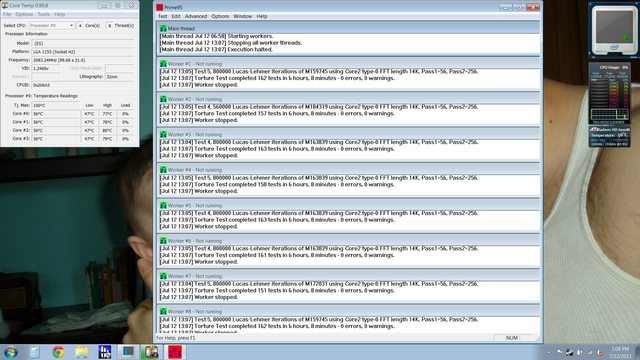Click the red Prime95 taskbar icon
Viewport: 640px width, 360px height.
click(x=175, y=352)
